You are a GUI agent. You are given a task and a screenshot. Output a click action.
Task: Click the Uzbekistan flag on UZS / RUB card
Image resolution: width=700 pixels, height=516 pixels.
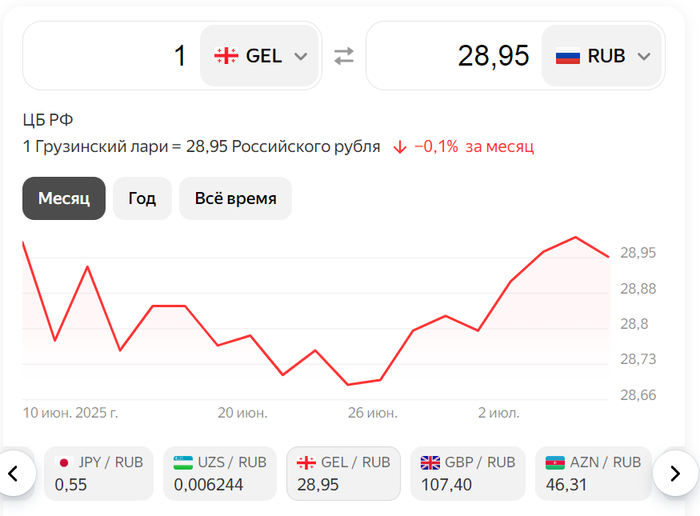183,462
